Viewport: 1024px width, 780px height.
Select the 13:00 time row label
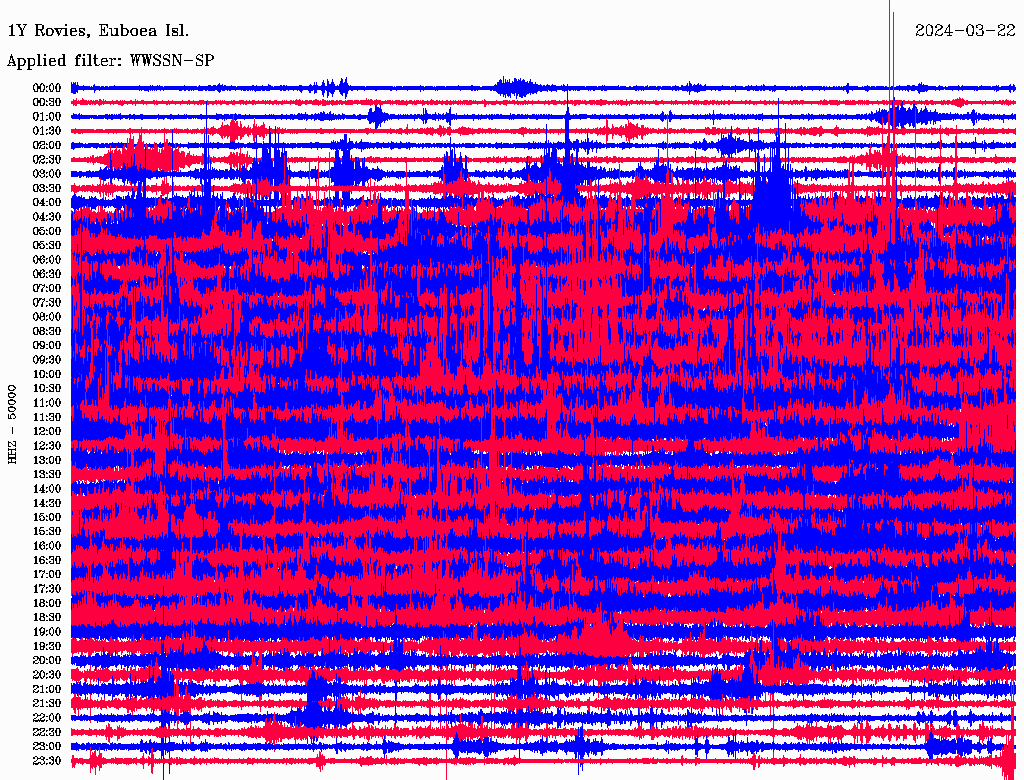[47, 460]
